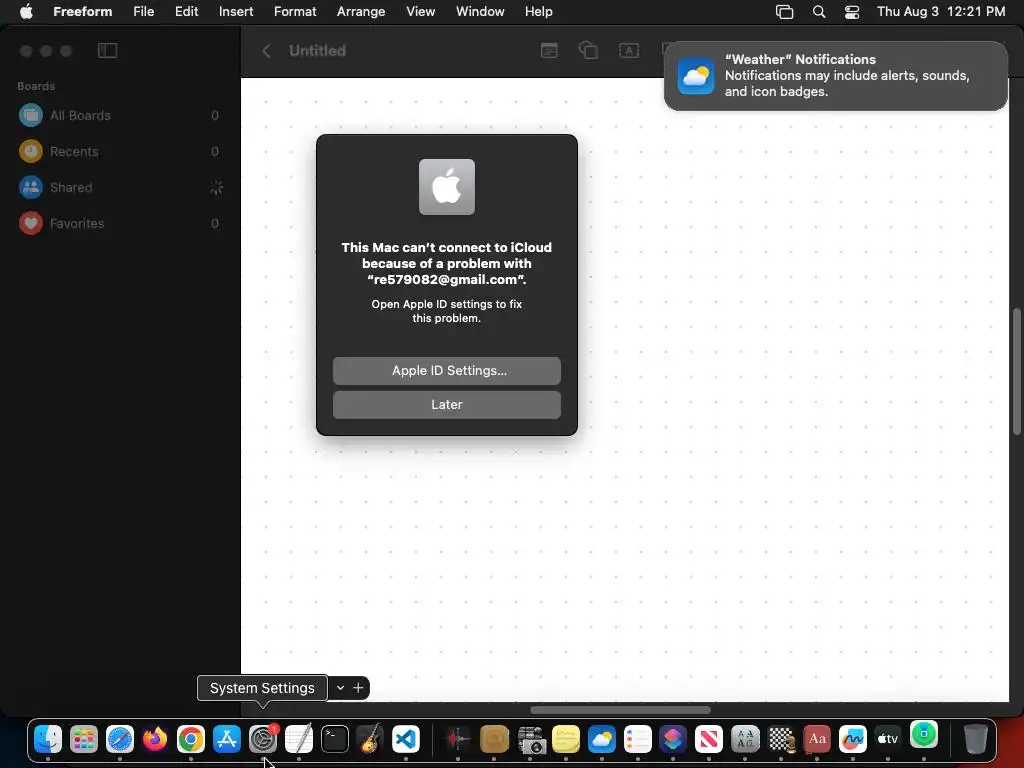Open the Insert menu

pos(236,11)
